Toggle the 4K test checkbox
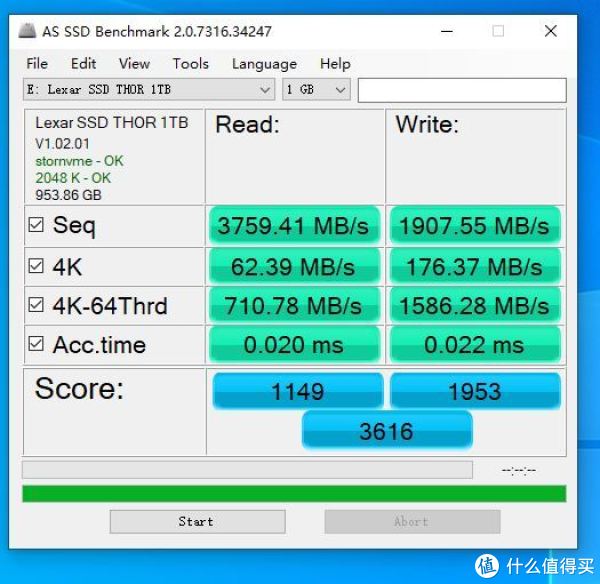The height and width of the screenshot is (584, 600). pyautogui.click(x=36, y=266)
